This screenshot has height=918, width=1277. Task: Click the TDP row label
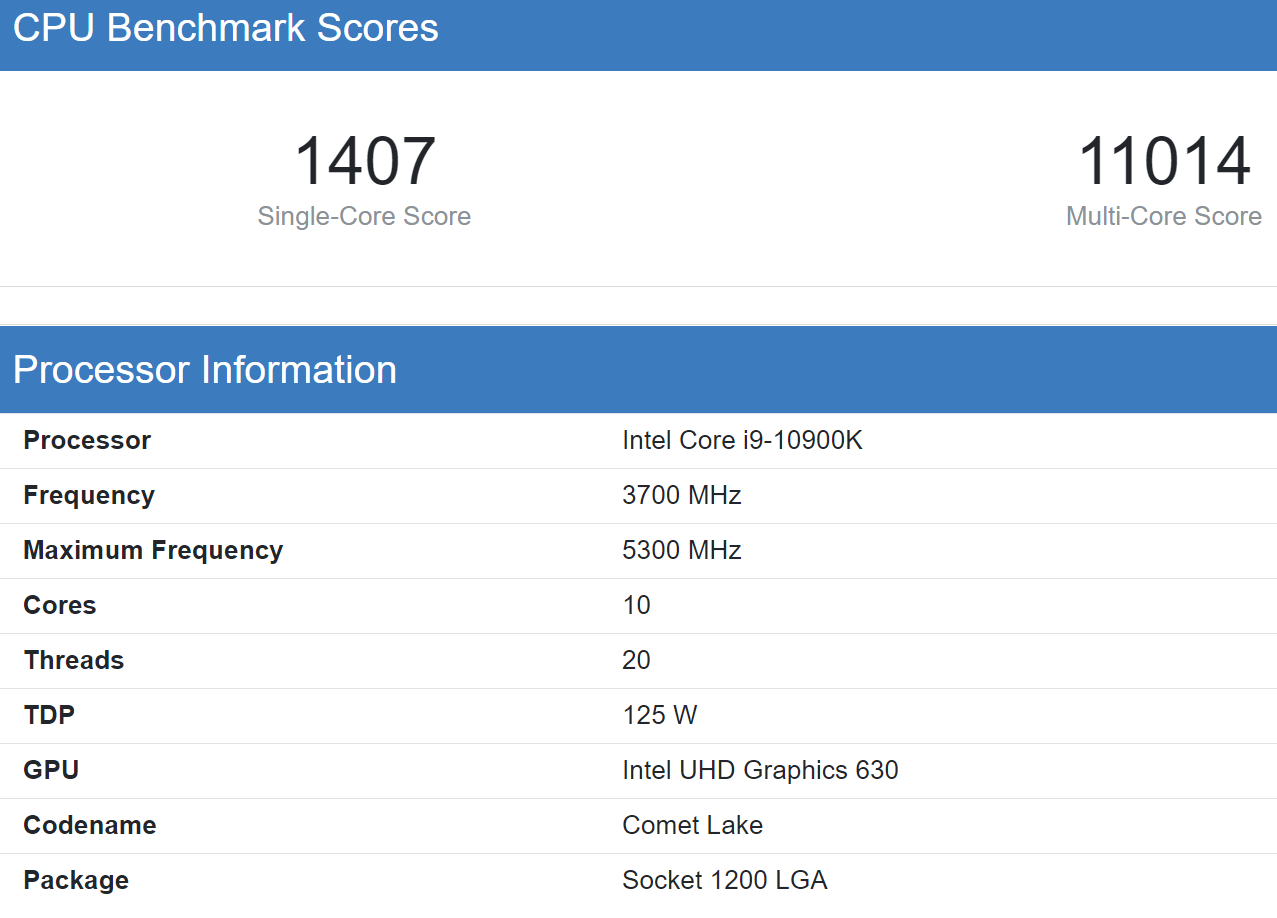tap(49, 715)
